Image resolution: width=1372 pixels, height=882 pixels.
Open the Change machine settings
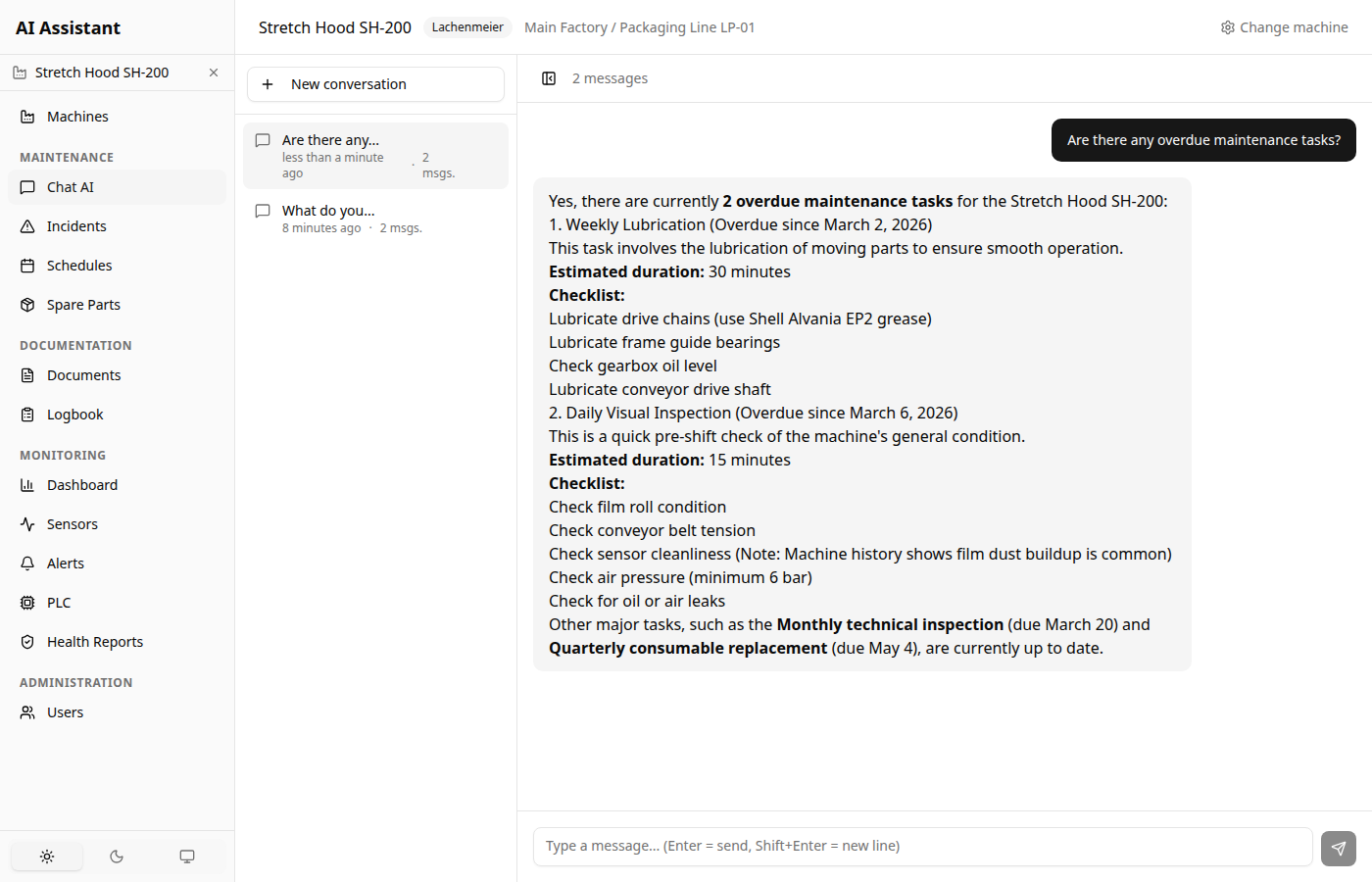coord(1284,26)
